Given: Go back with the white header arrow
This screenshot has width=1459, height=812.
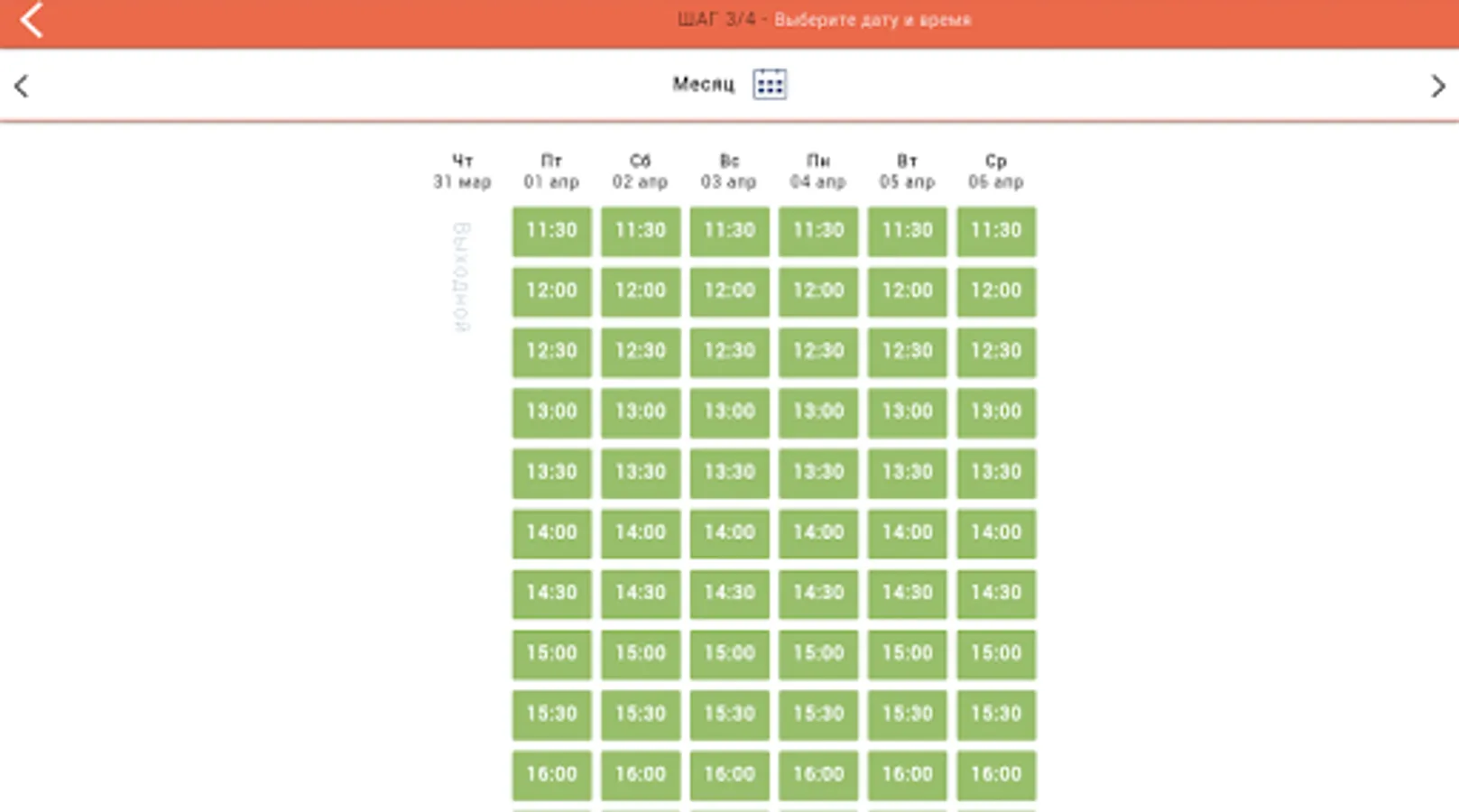Looking at the screenshot, I should pos(32,20).
